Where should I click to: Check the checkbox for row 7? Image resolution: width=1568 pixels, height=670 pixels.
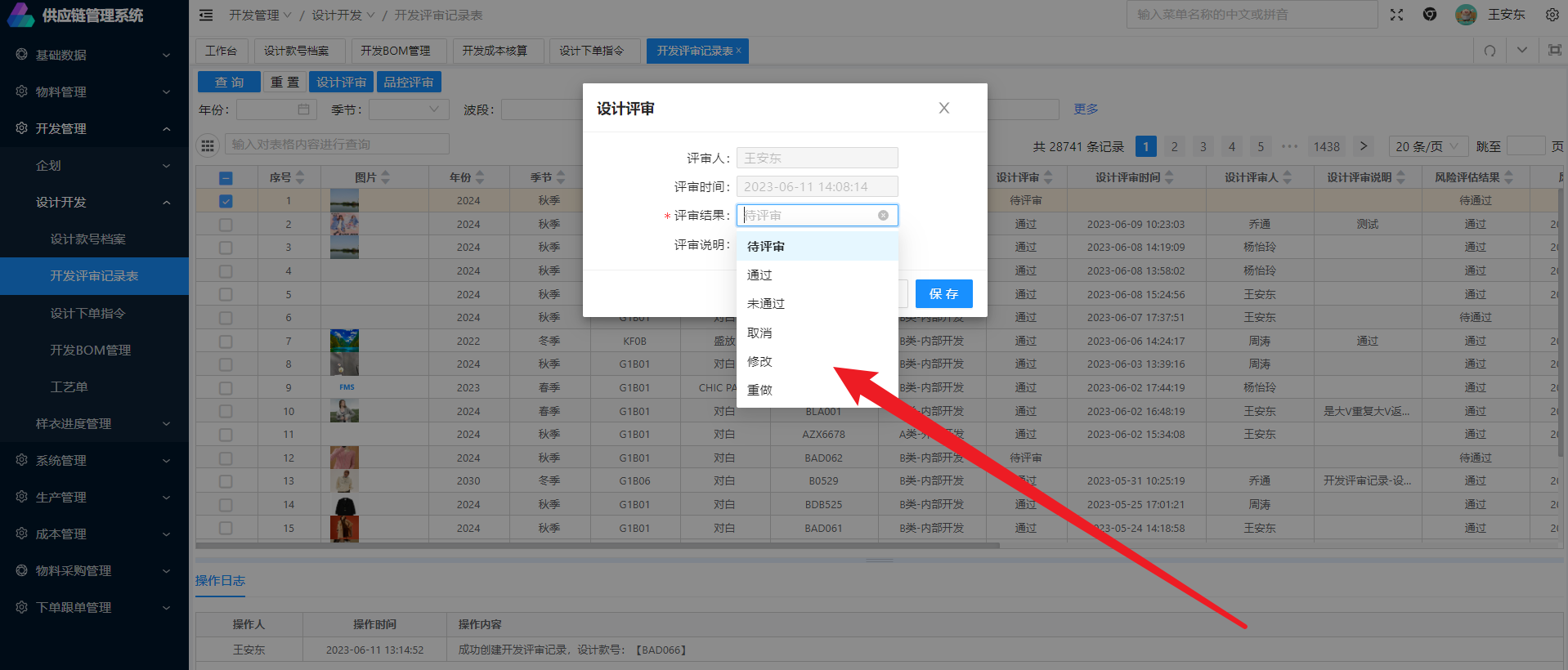tap(226, 342)
